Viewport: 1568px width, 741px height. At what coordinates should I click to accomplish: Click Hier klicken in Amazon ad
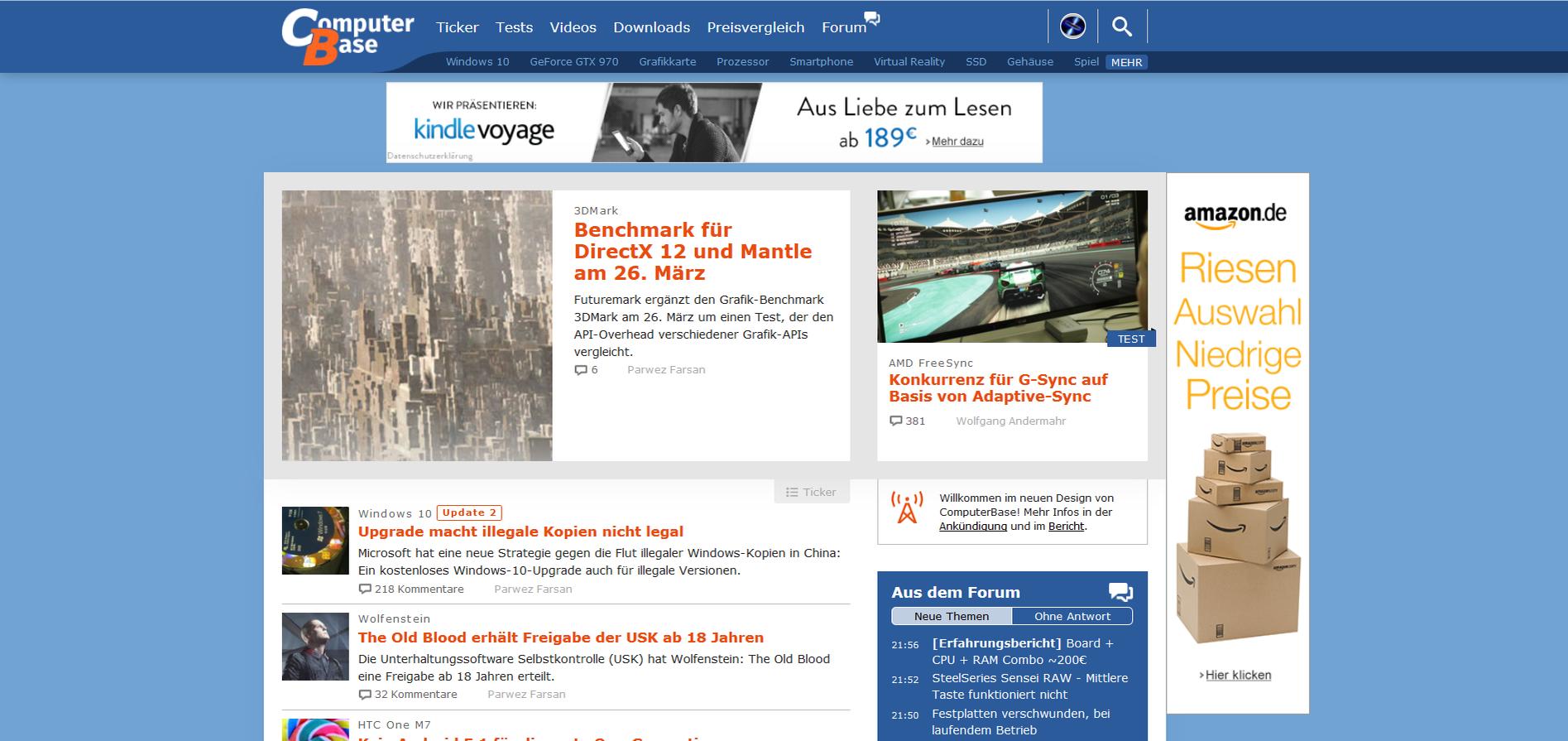tap(1238, 675)
